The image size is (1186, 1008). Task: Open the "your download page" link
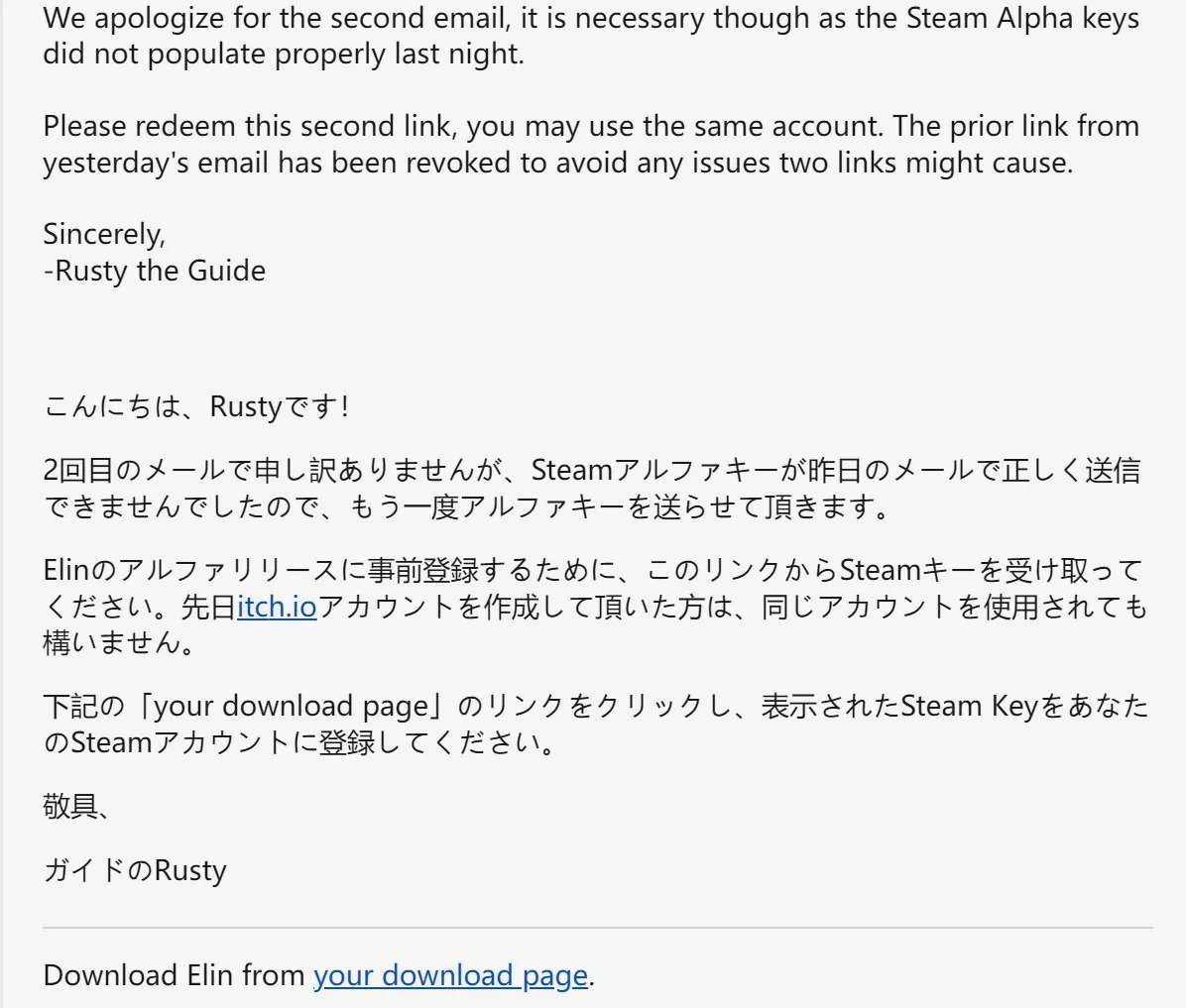[x=451, y=975]
